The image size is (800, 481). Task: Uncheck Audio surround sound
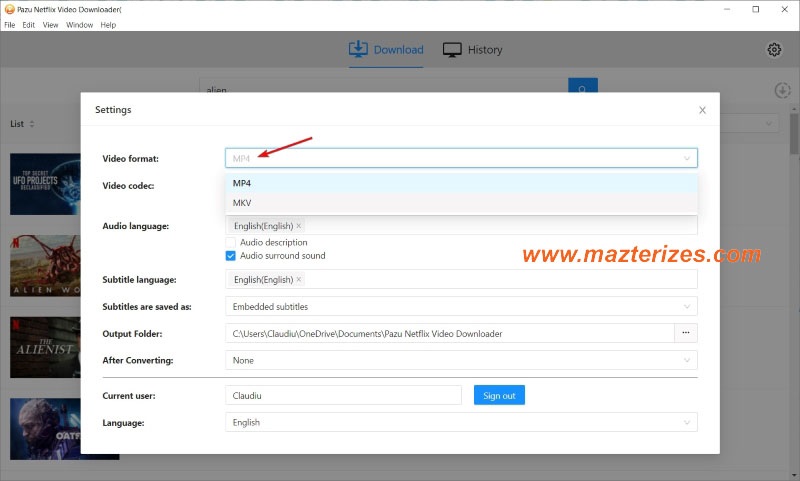click(x=231, y=256)
